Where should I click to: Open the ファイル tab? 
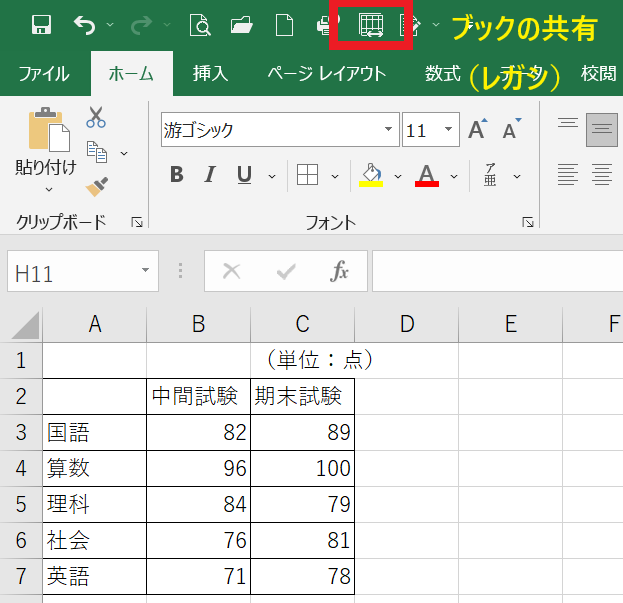pos(44,74)
